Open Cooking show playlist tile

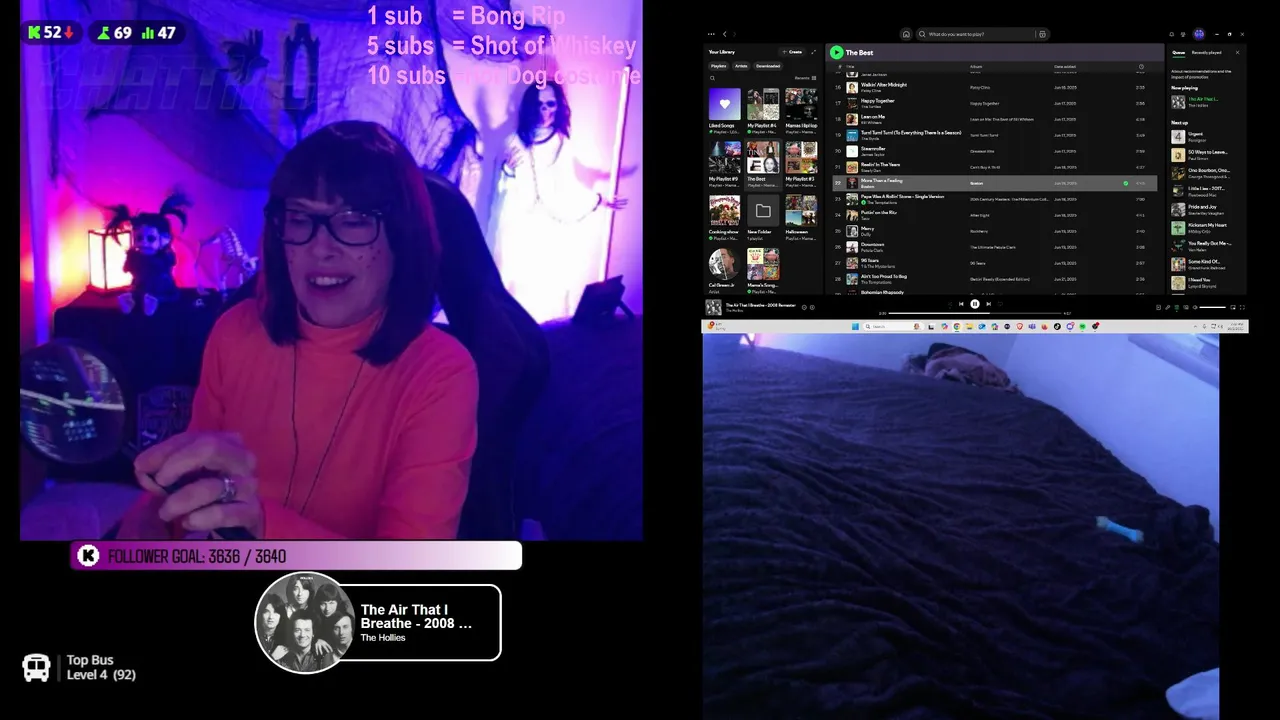(724, 217)
